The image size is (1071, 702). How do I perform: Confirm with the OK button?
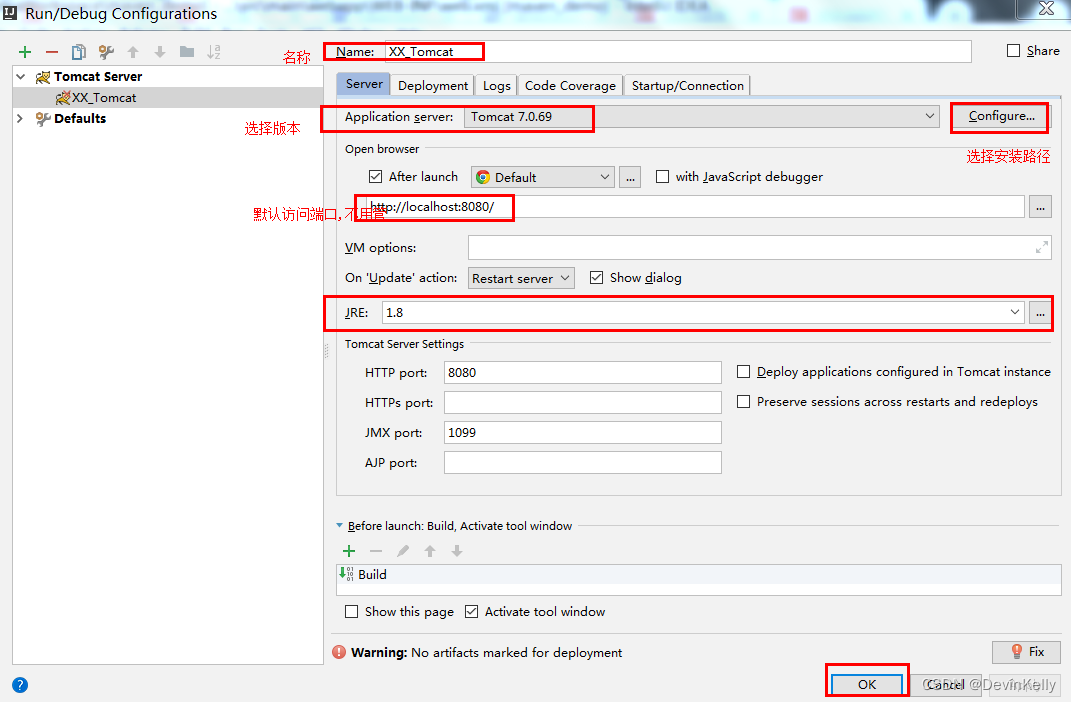point(867,684)
